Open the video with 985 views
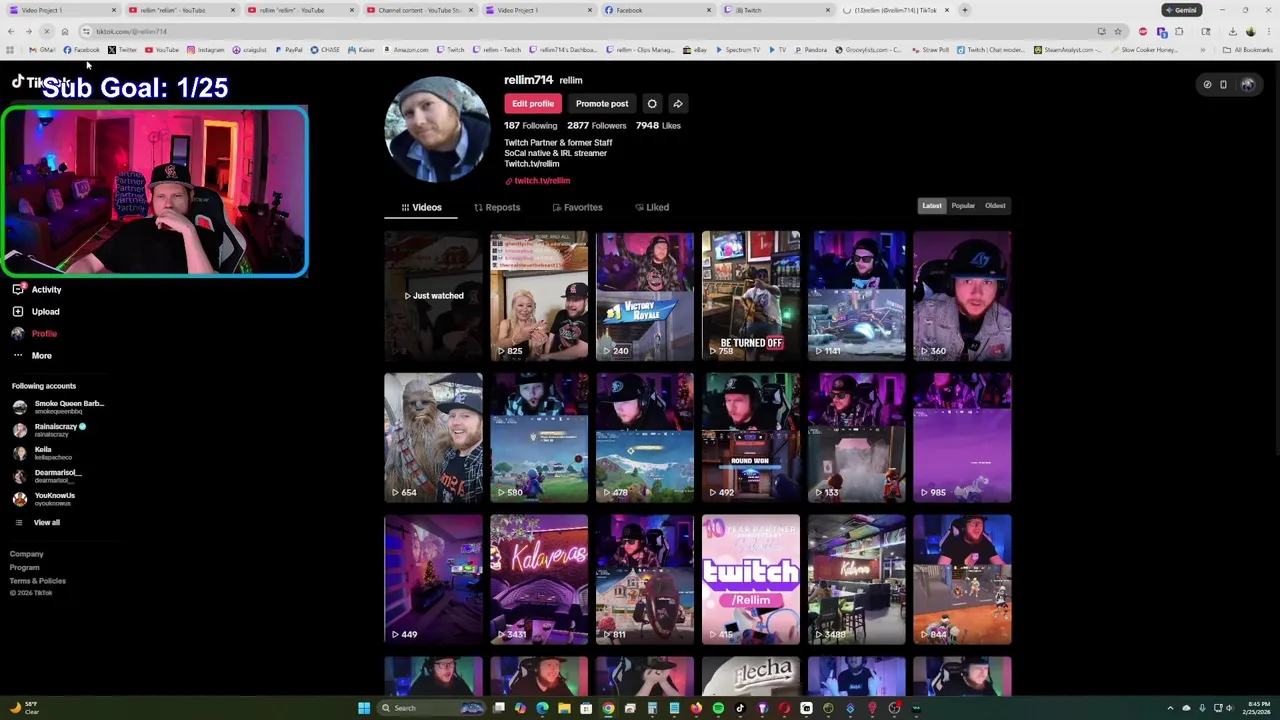The height and width of the screenshot is (720, 1280). click(962, 438)
